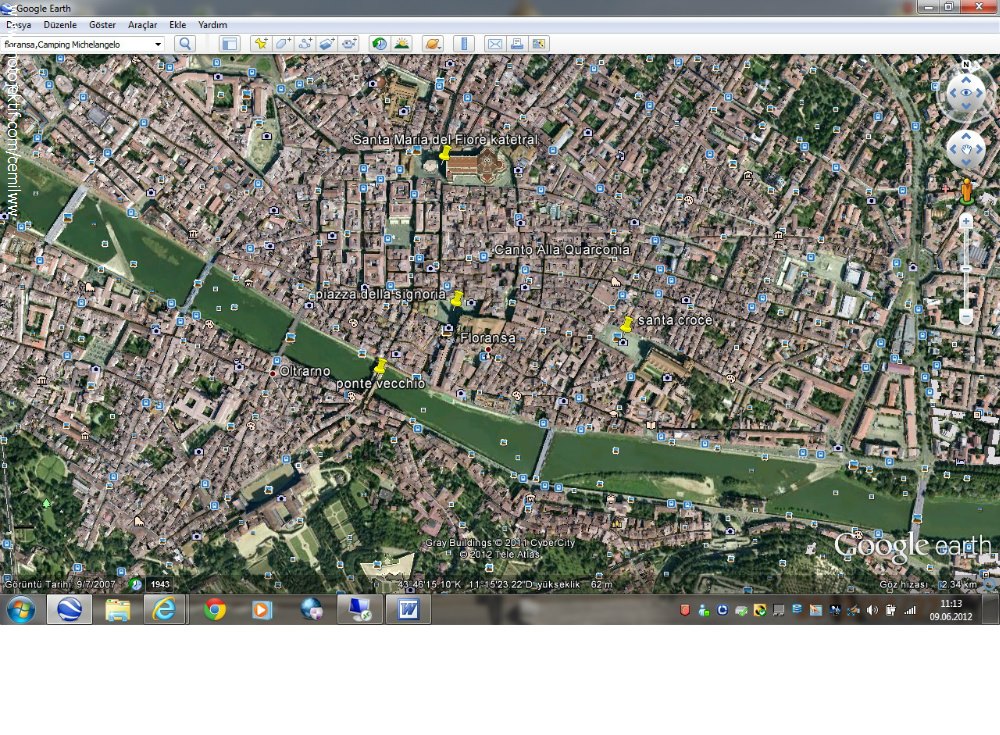Image resolution: width=1000 pixels, height=735 pixels.
Task: Print the current view
Action: point(517,43)
